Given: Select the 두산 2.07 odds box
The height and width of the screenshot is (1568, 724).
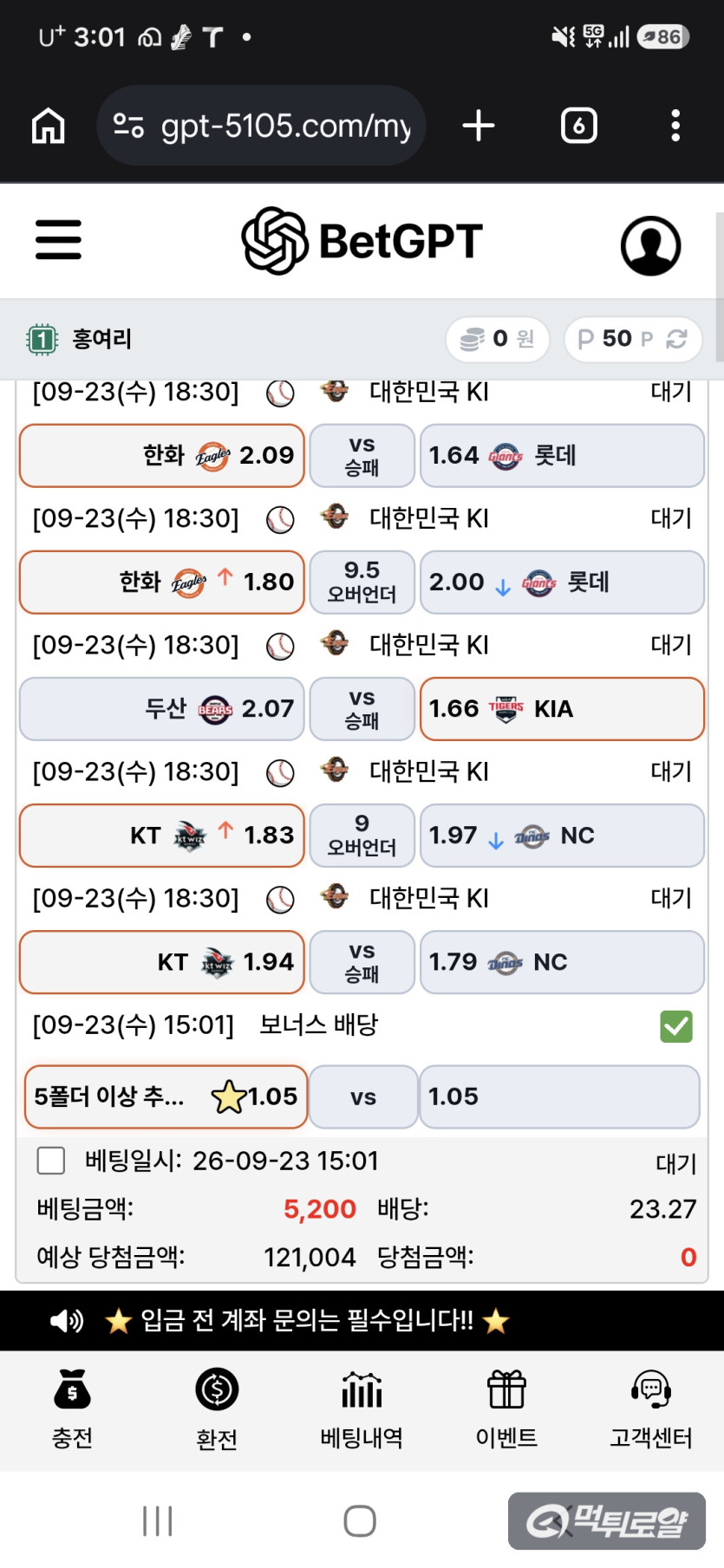Looking at the screenshot, I should click(162, 709).
